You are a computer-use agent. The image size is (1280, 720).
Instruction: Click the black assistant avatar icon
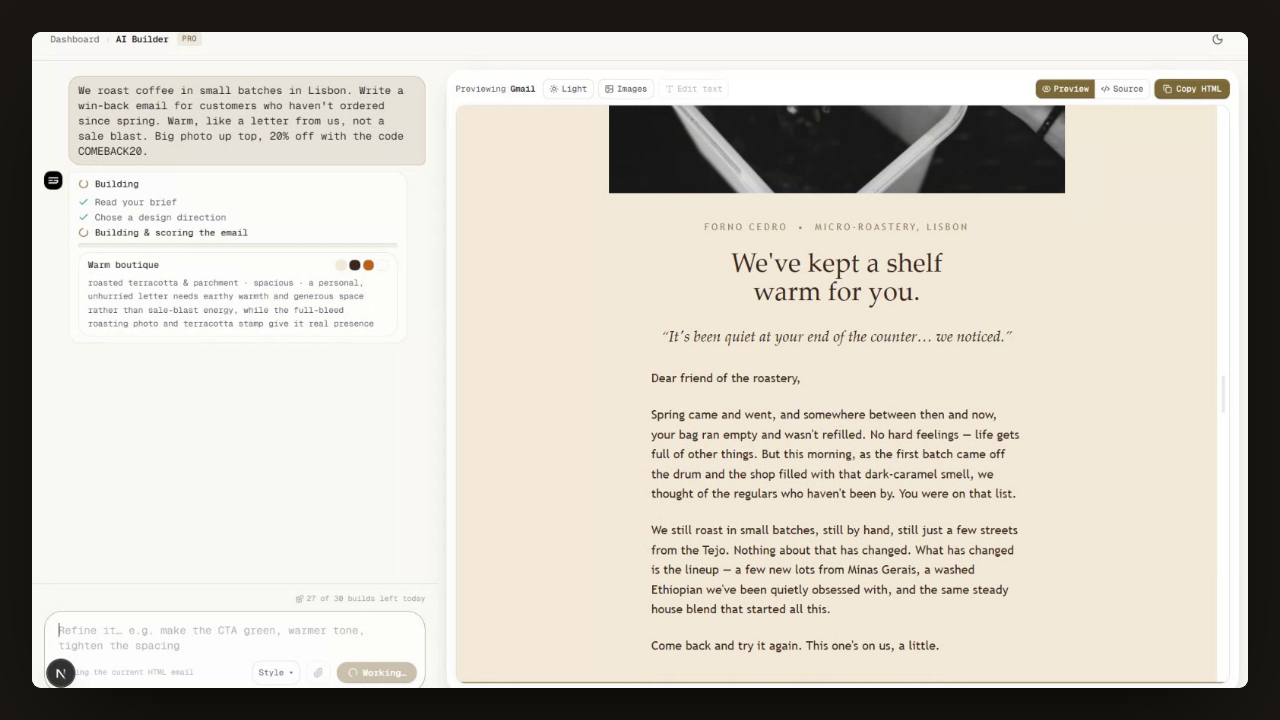[x=53, y=180]
